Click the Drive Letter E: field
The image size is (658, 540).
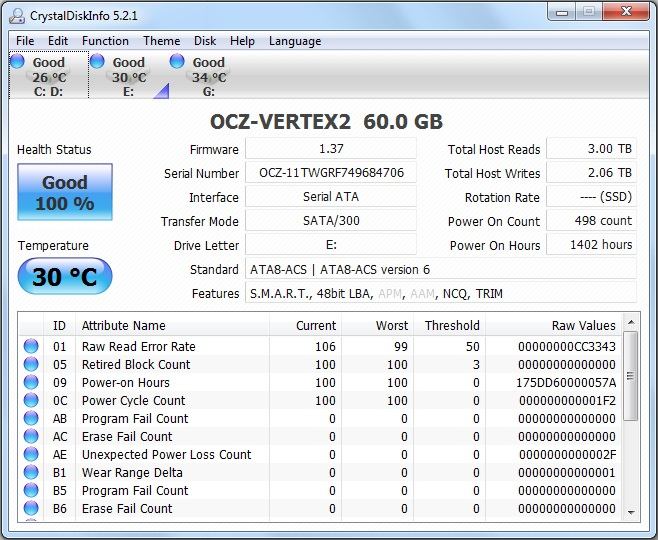click(x=331, y=245)
